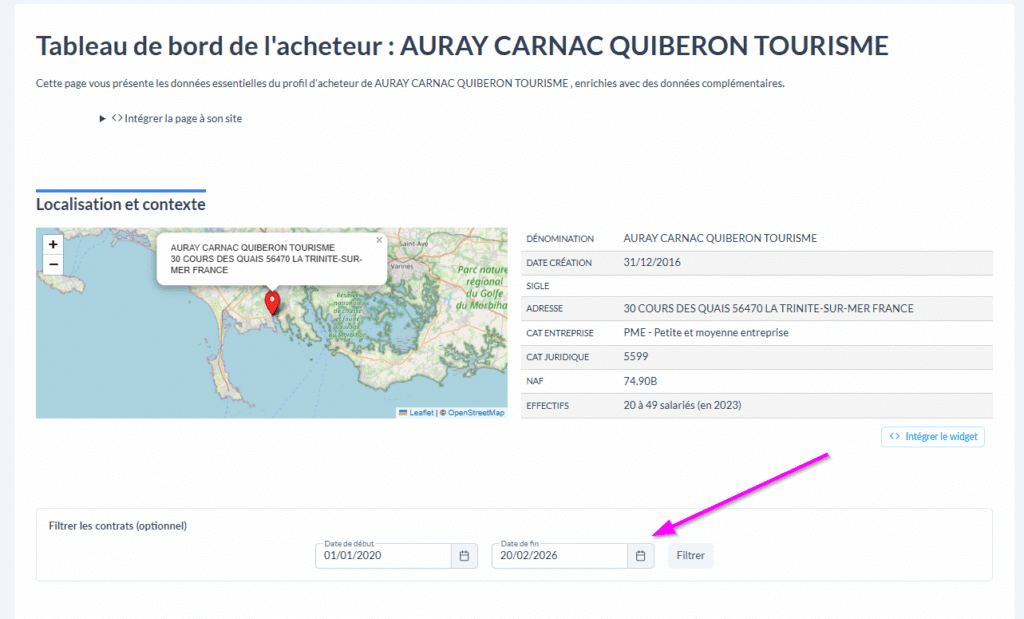Zoom out on the map
1024x619 pixels.
[53, 265]
